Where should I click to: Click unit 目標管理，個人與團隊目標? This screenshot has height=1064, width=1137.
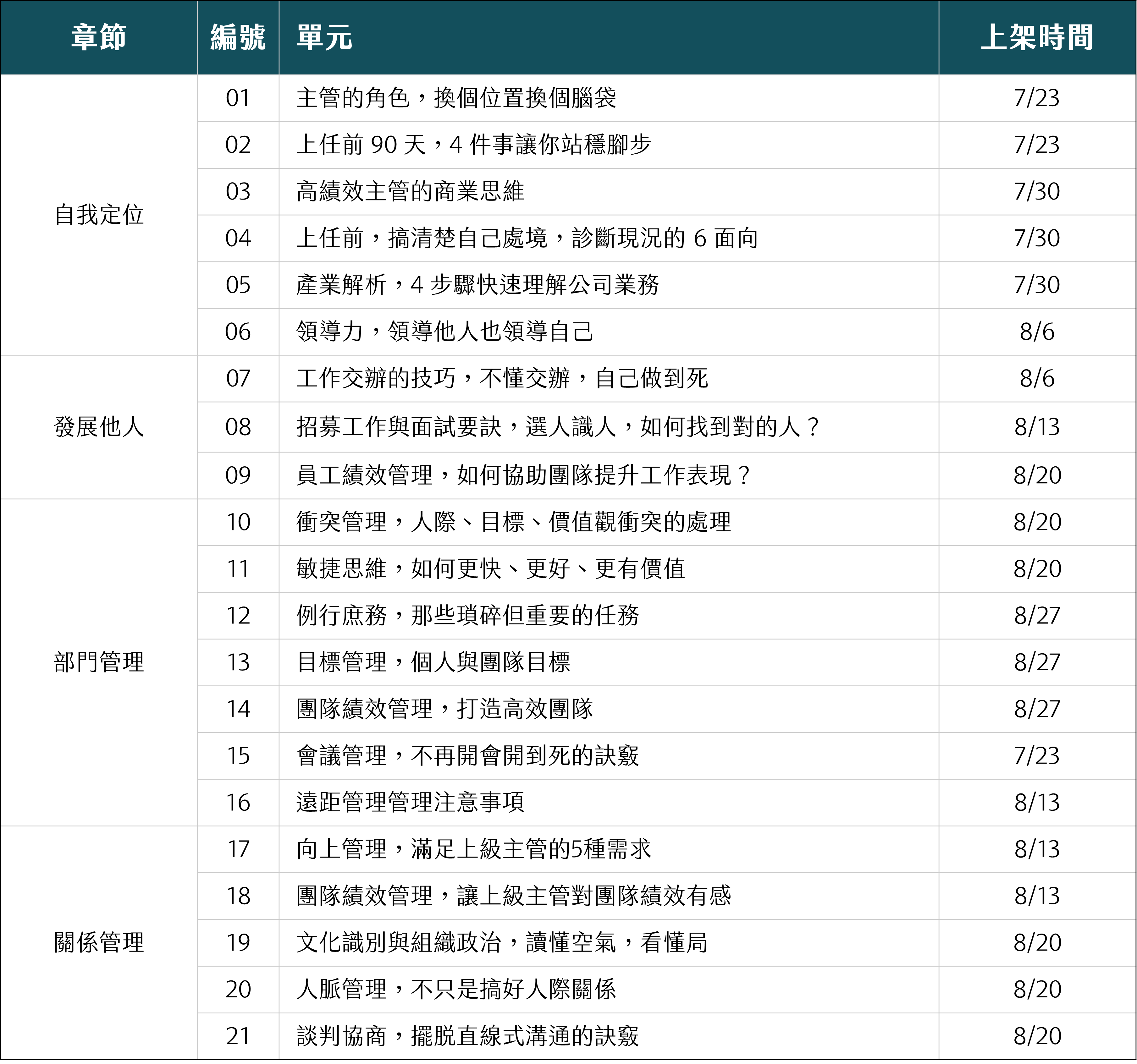coord(433,662)
